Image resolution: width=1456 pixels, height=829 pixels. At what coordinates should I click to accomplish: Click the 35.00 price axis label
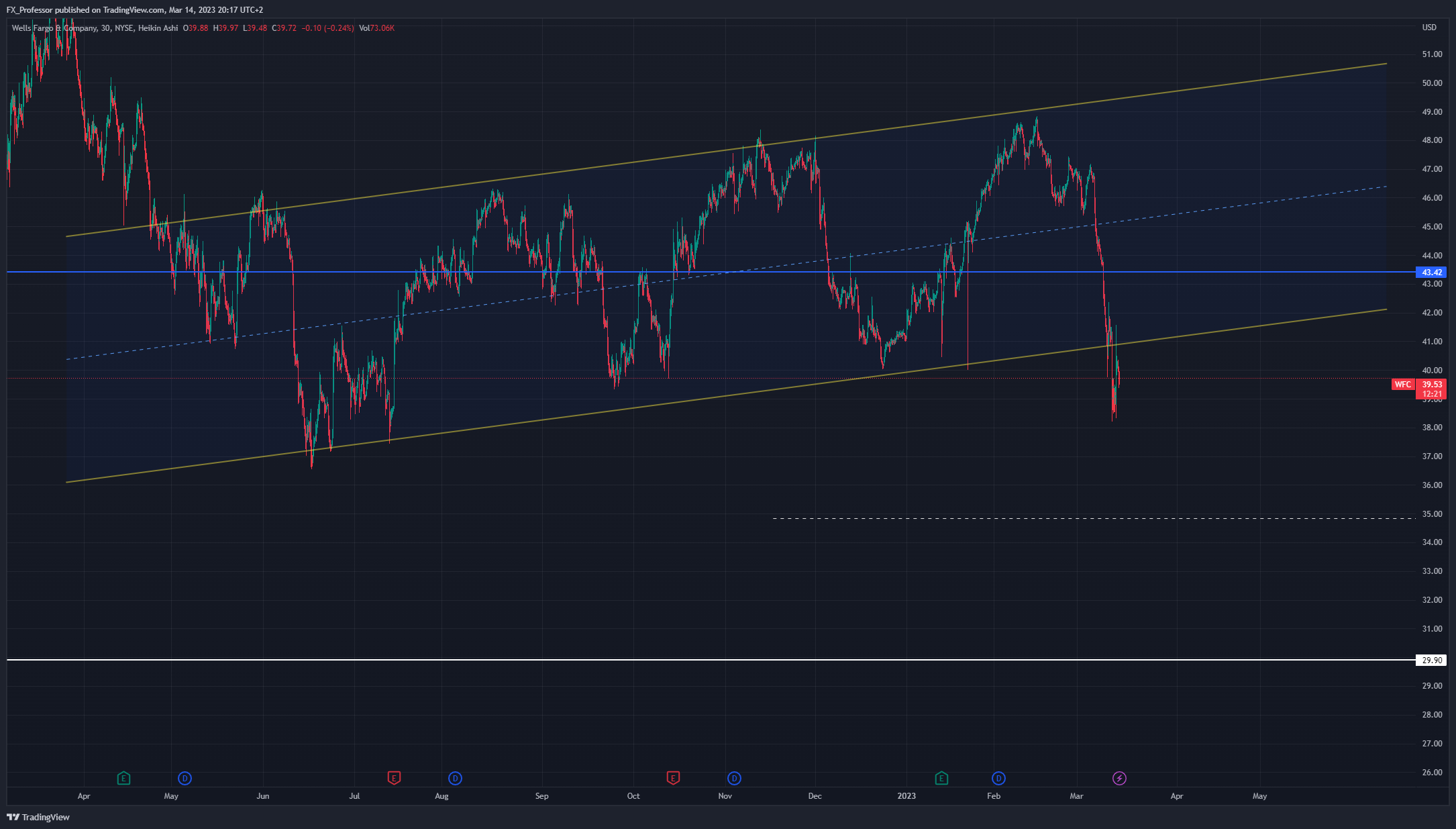click(1432, 514)
